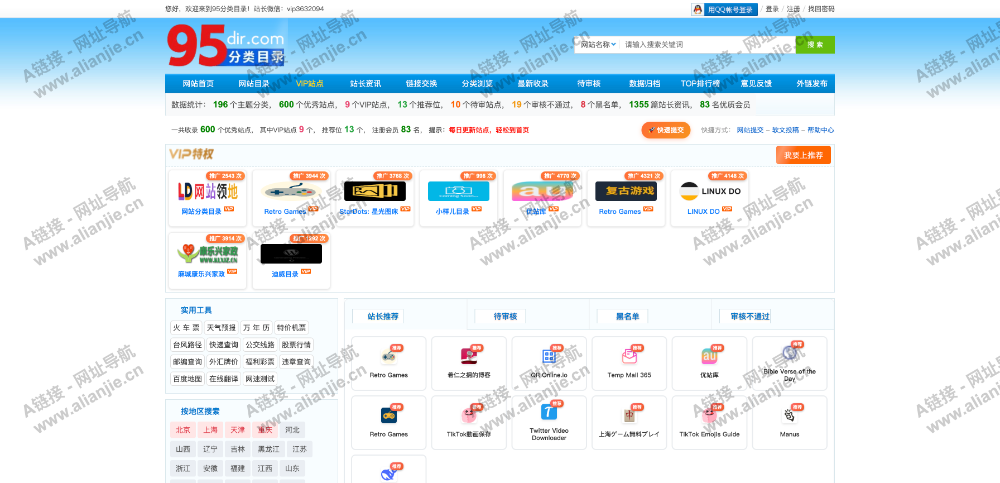Select the 待审核 tab in the listing panel

point(505,316)
